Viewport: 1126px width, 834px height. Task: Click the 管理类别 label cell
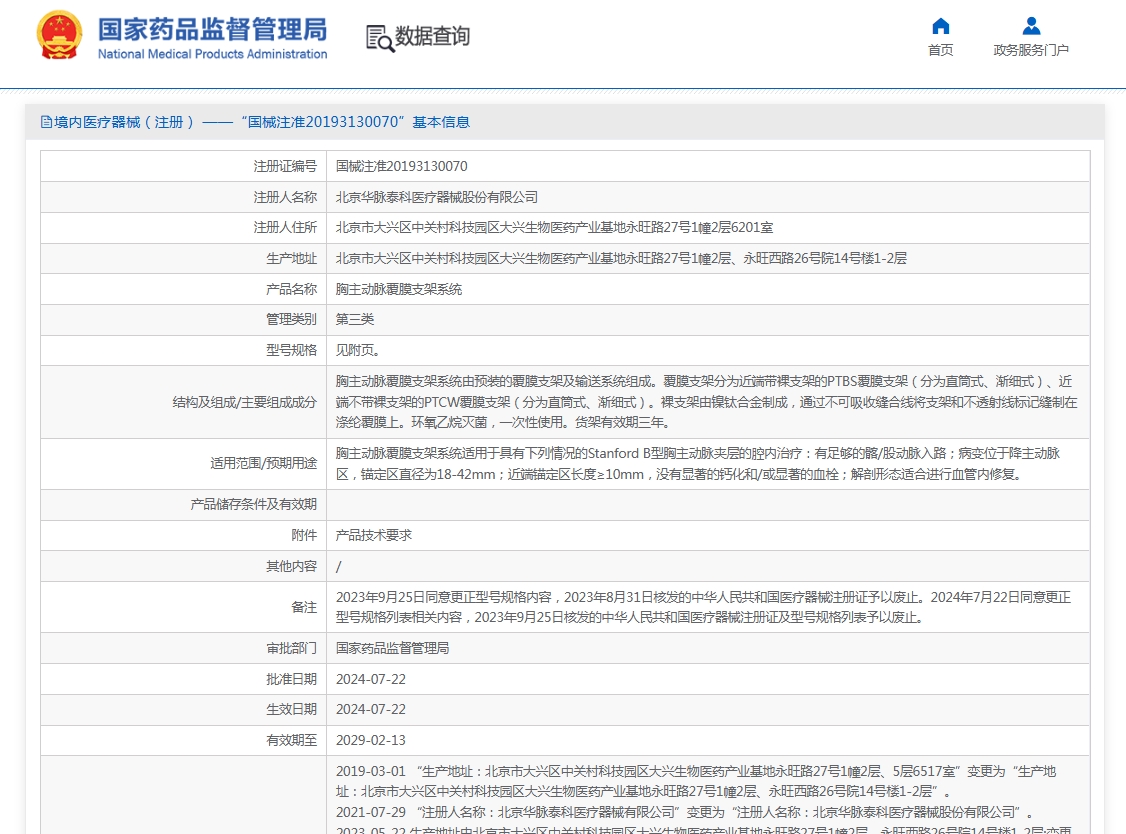(x=184, y=320)
